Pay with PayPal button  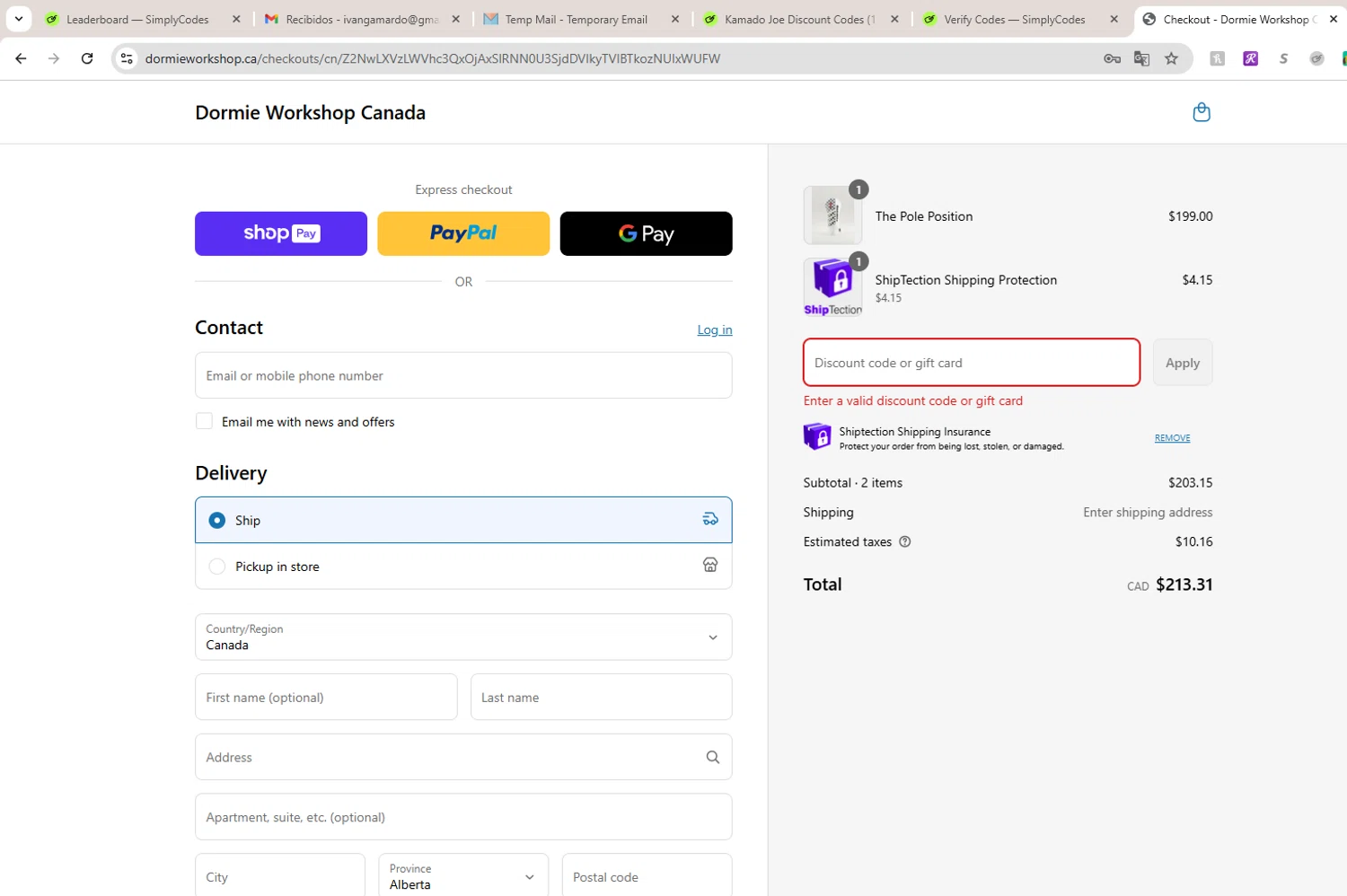463,233
